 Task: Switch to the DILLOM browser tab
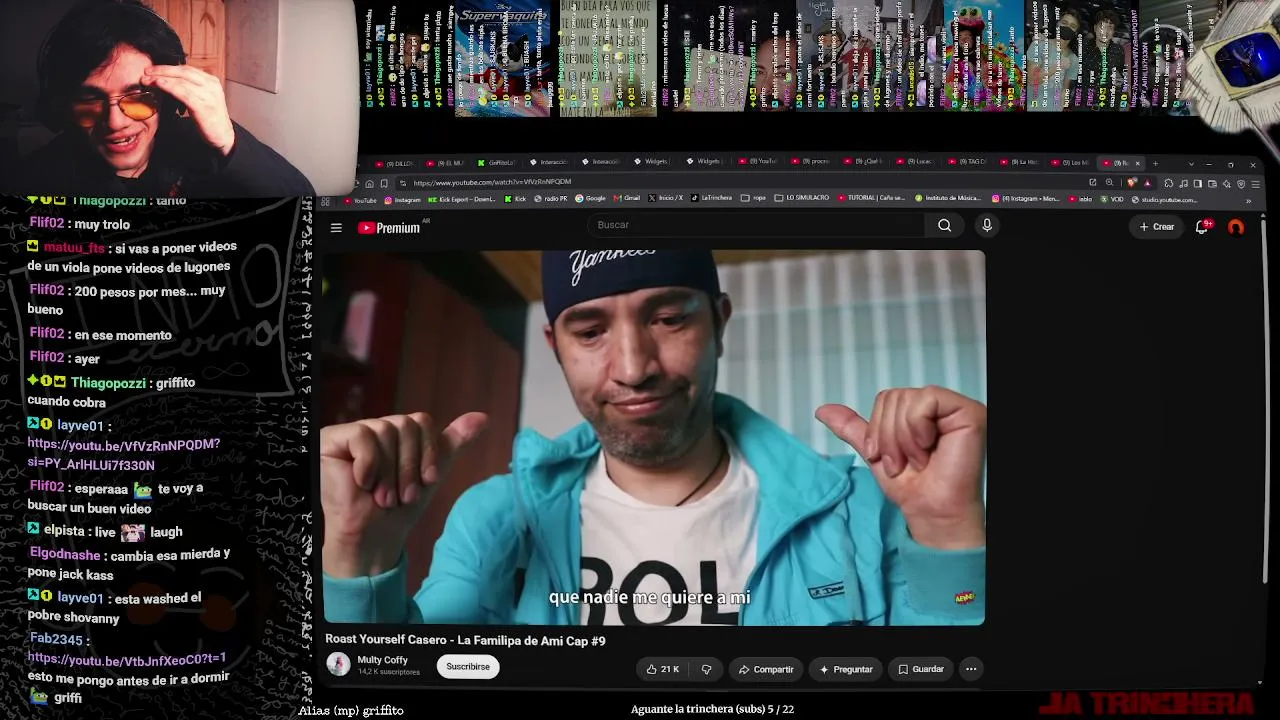tap(394, 163)
